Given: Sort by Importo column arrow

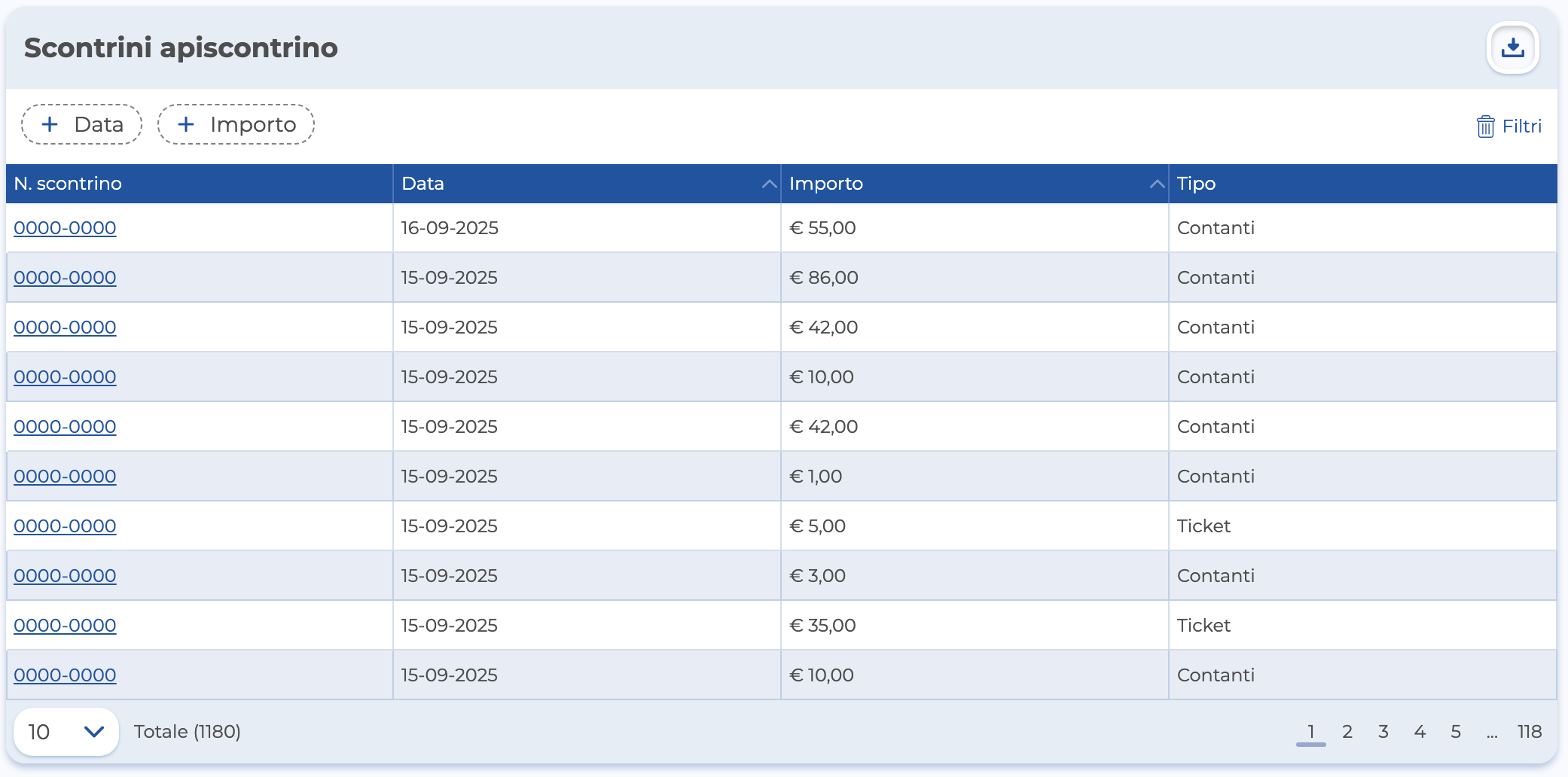Looking at the screenshot, I should [1157, 184].
